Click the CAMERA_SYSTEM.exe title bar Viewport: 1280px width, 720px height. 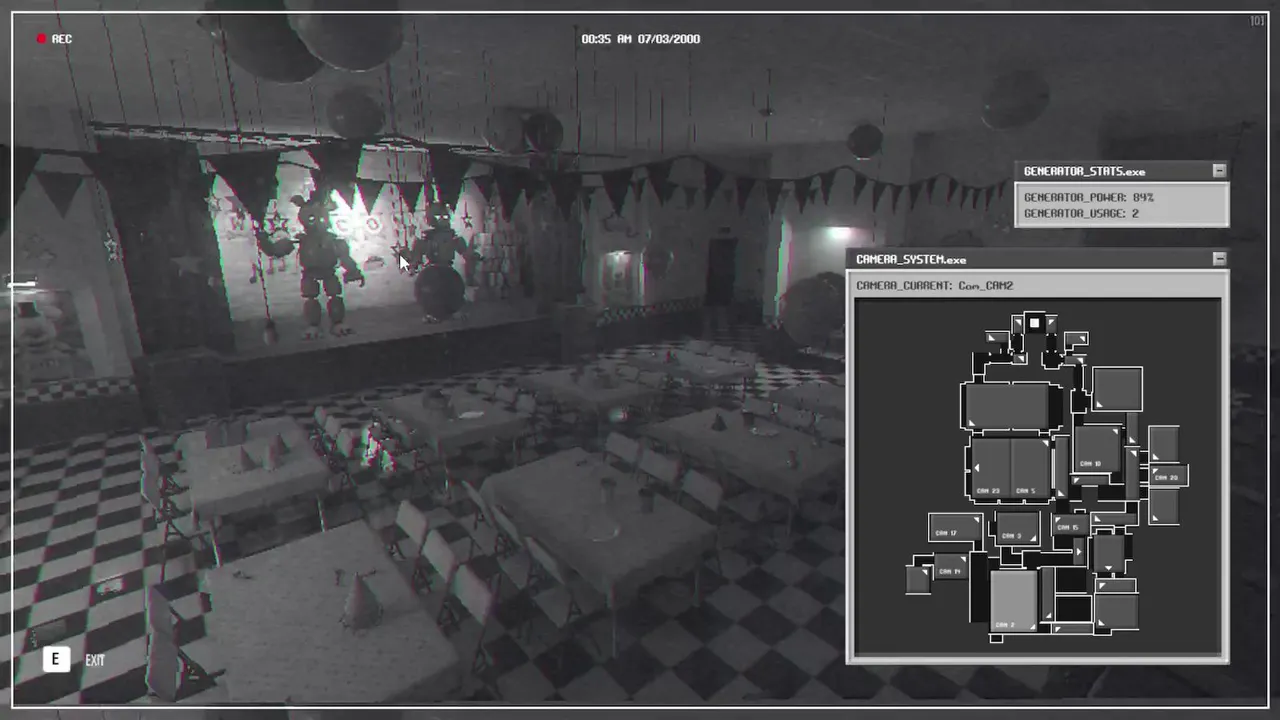(x=1038, y=259)
